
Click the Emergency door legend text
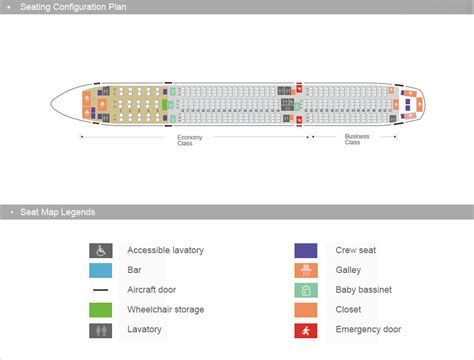(368, 329)
